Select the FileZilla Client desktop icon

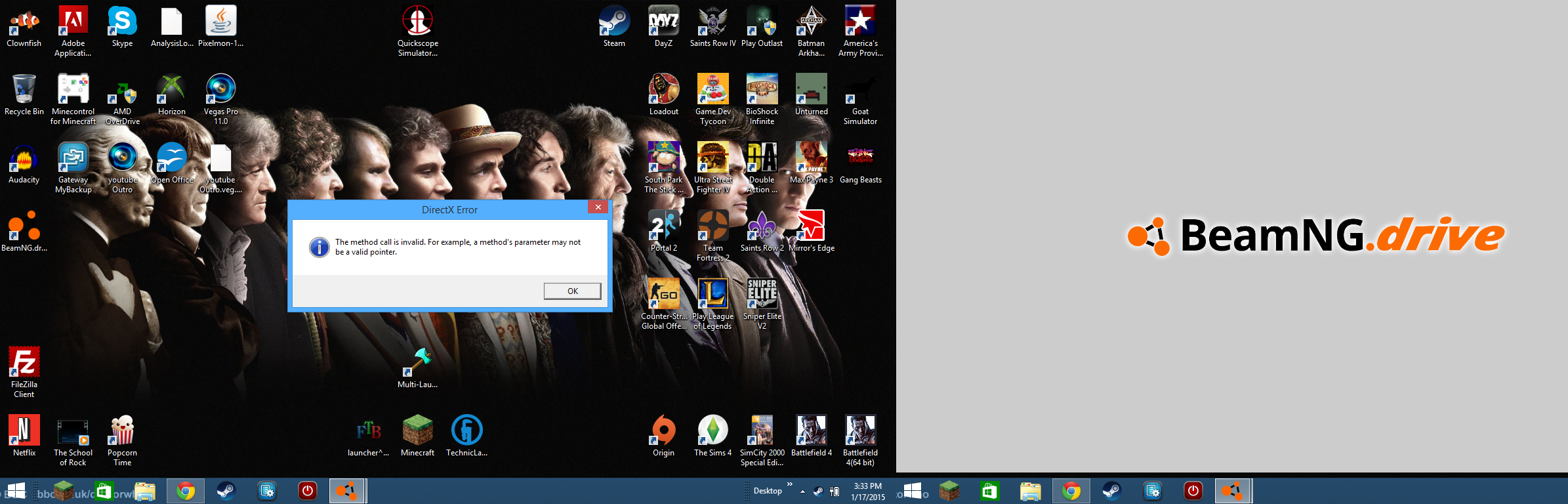pyautogui.click(x=24, y=373)
